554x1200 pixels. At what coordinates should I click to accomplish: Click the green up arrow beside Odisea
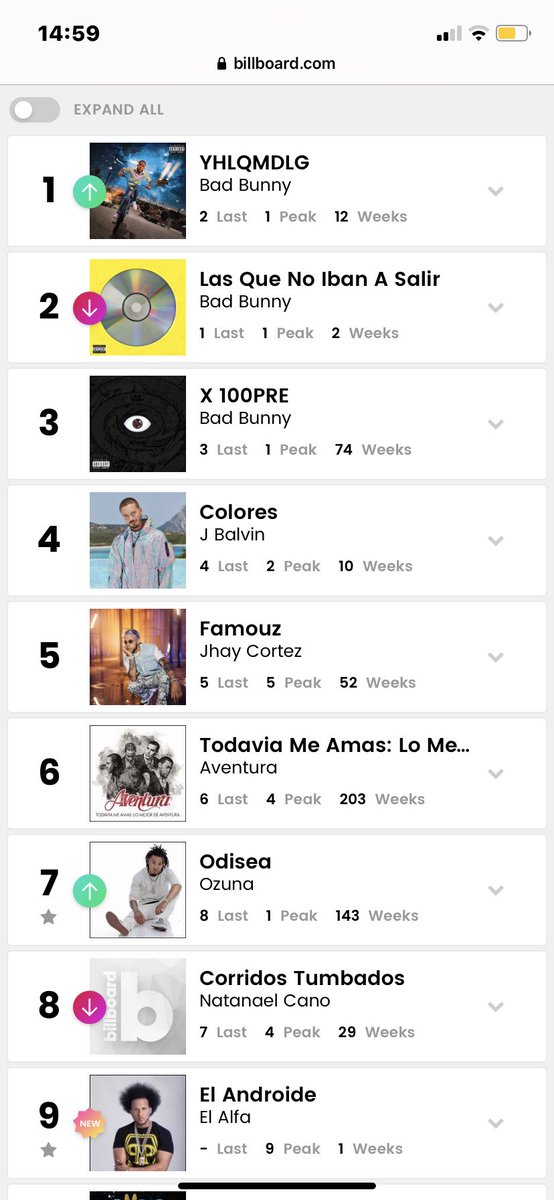[89, 890]
